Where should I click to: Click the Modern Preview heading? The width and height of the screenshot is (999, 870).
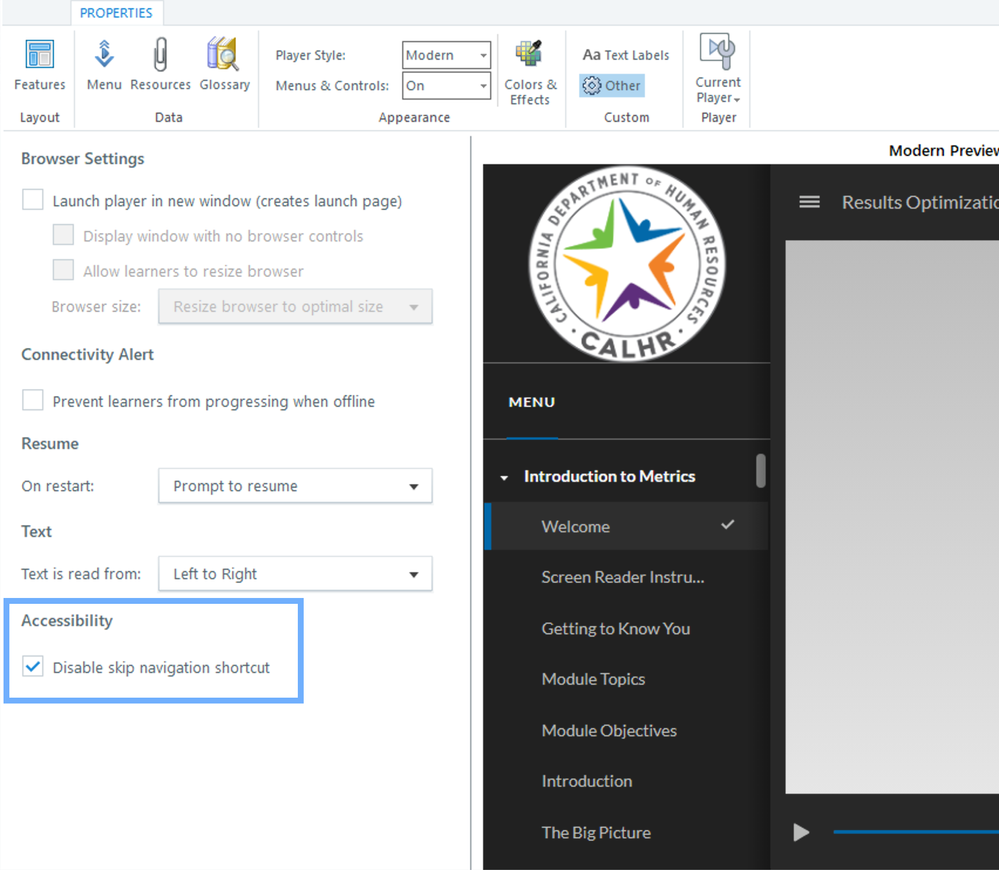pyautogui.click(x=944, y=151)
